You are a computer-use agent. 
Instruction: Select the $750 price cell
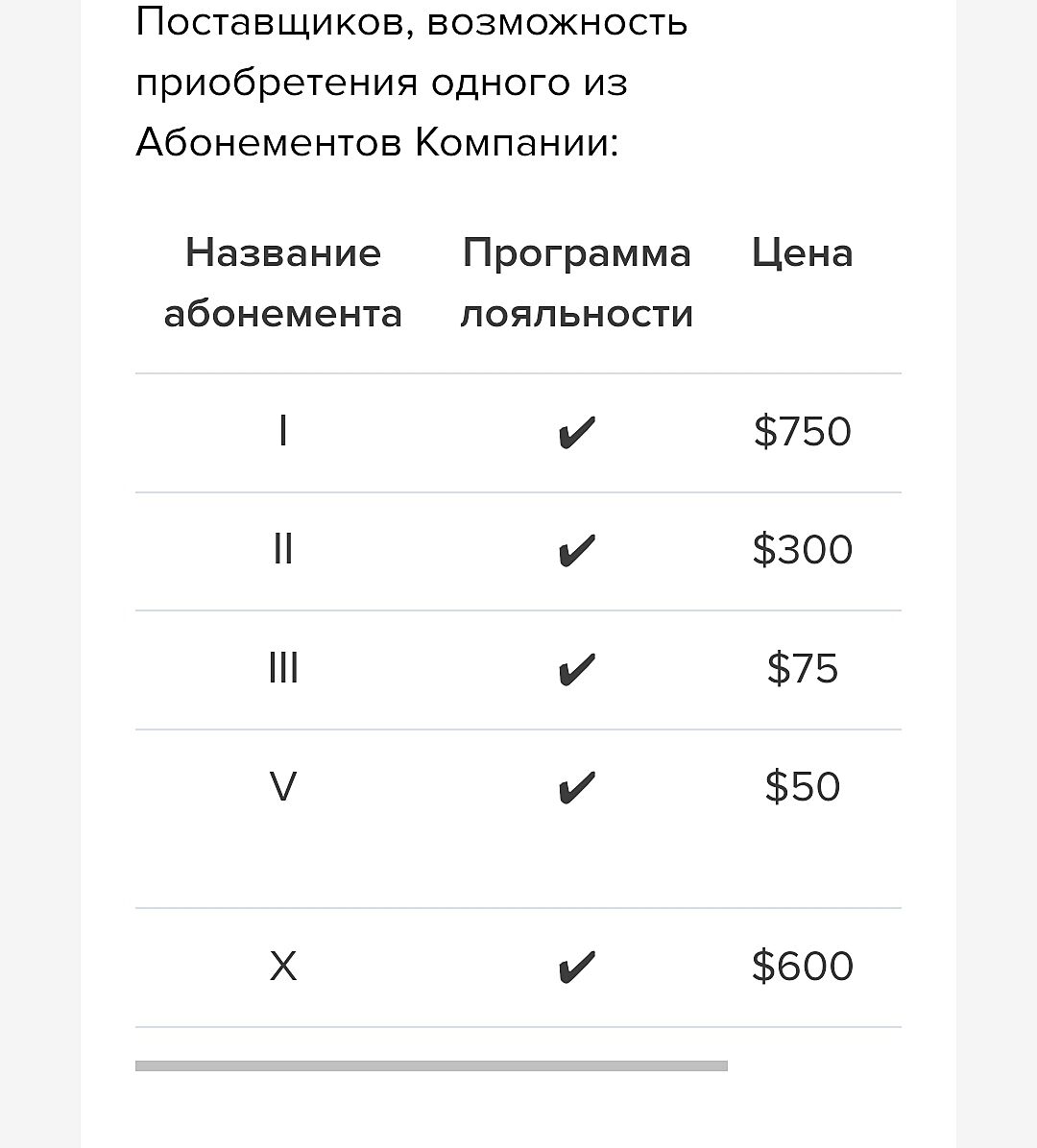click(x=802, y=432)
